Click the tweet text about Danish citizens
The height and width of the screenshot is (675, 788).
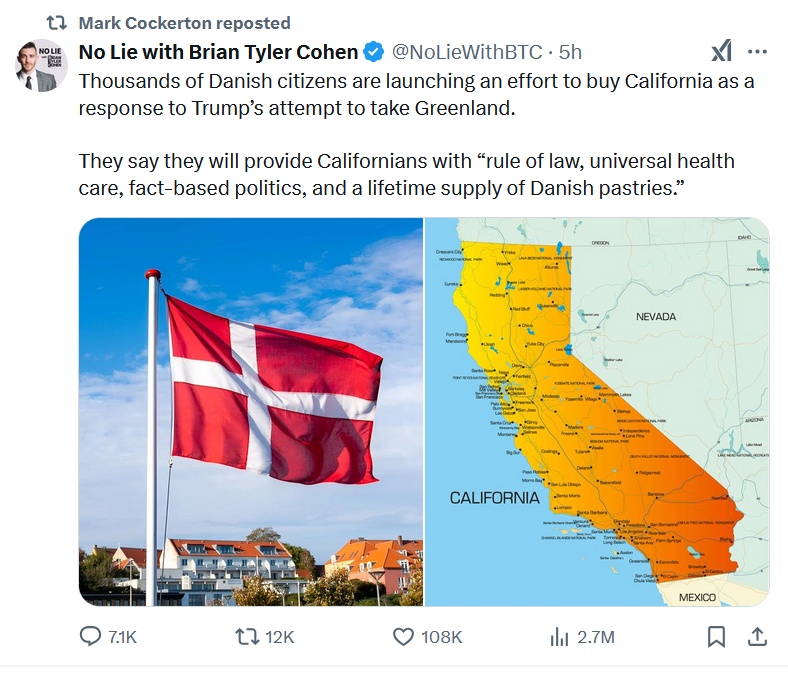[417, 134]
